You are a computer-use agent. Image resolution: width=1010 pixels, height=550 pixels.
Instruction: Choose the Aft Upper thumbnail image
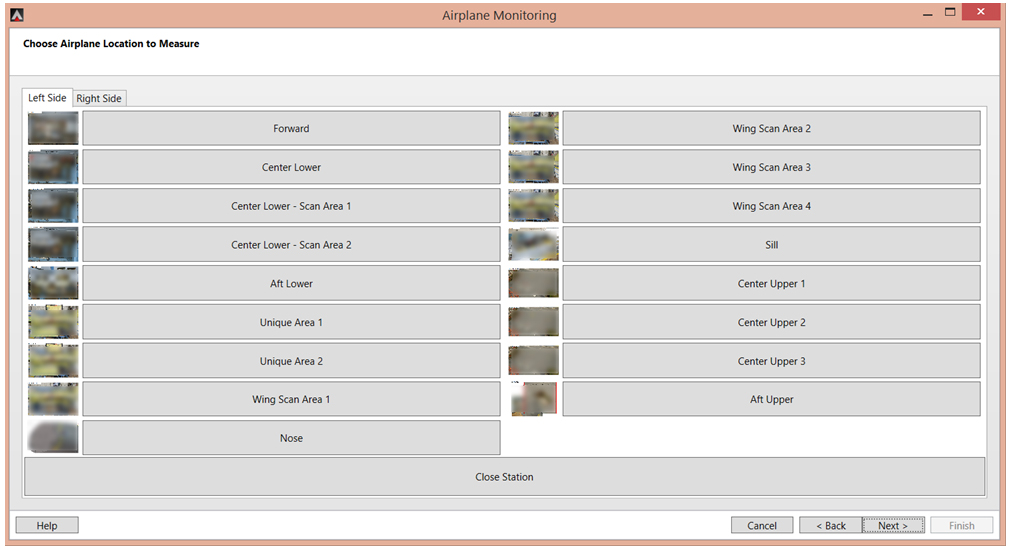pyautogui.click(x=533, y=399)
